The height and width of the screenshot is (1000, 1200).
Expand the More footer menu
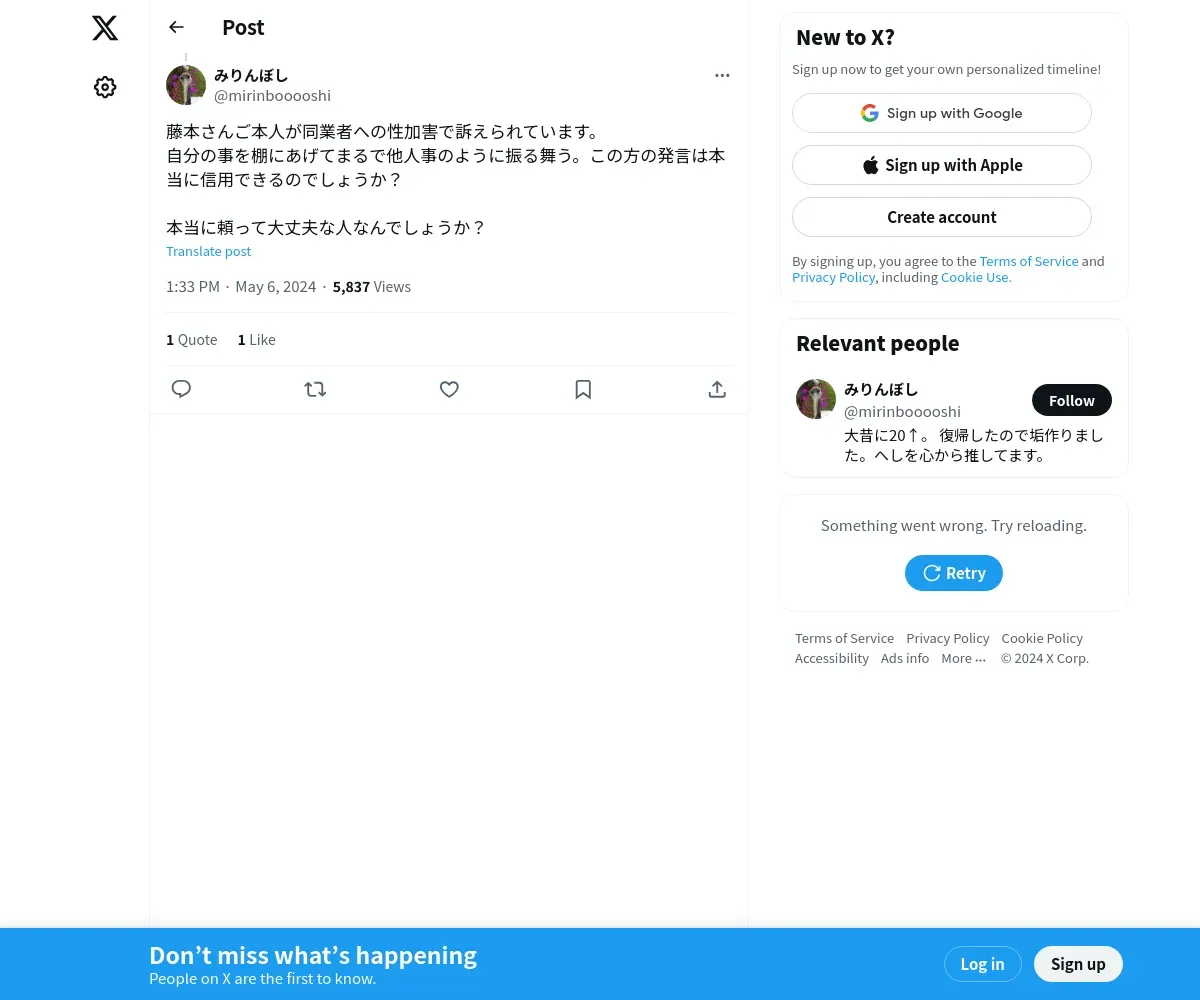coord(963,658)
